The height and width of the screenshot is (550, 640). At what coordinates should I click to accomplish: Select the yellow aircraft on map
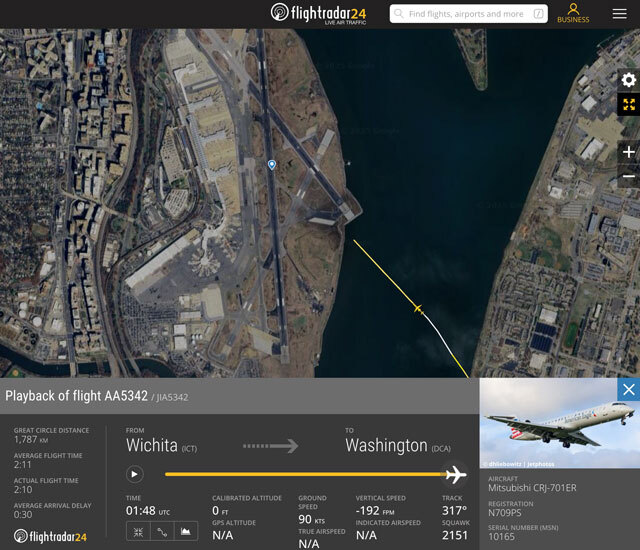click(418, 308)
